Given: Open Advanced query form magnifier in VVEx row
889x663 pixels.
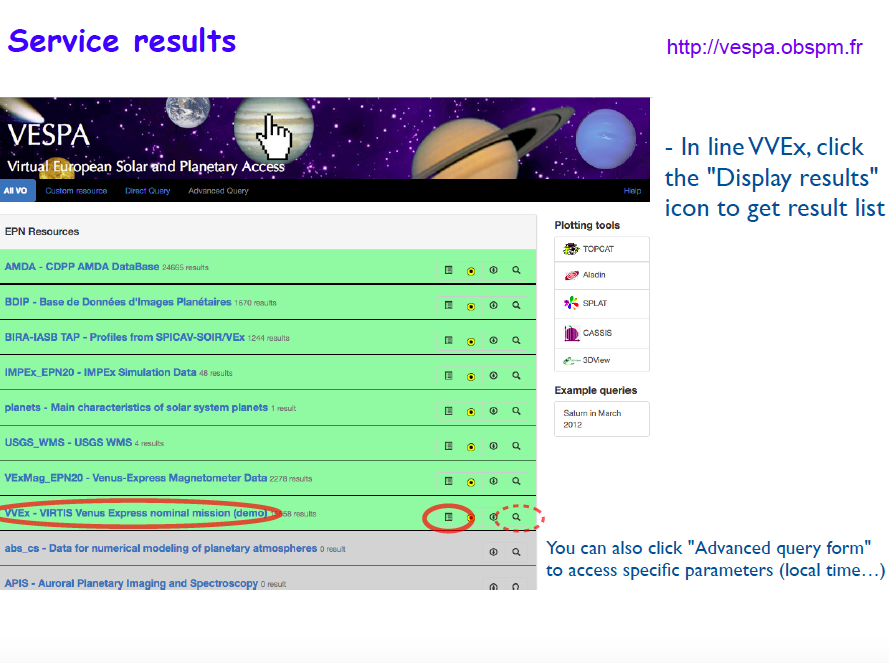Looking at the screenshot, I should [x=516, y=517].
